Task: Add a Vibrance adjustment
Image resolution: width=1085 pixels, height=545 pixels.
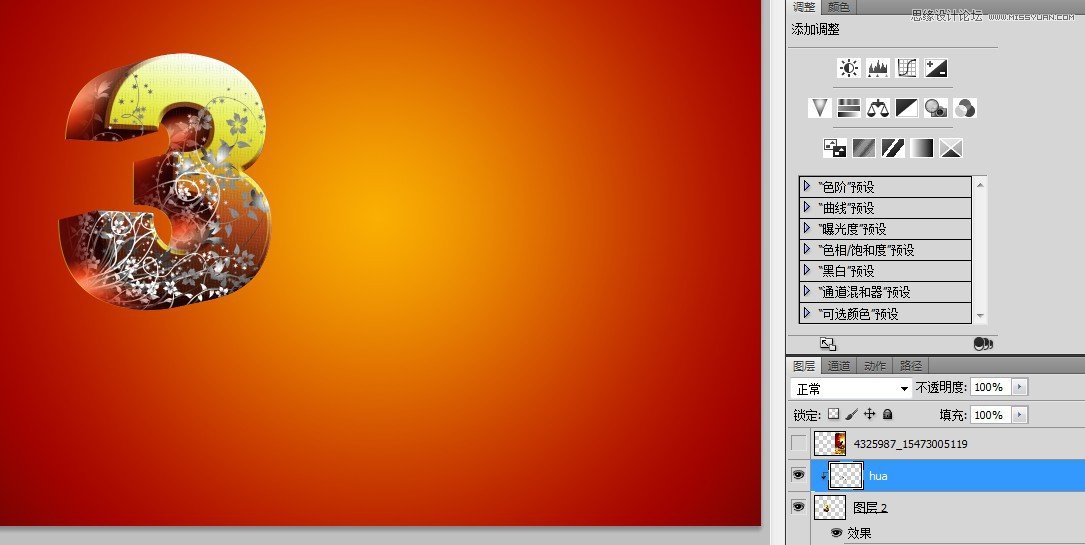Action: 820,108
